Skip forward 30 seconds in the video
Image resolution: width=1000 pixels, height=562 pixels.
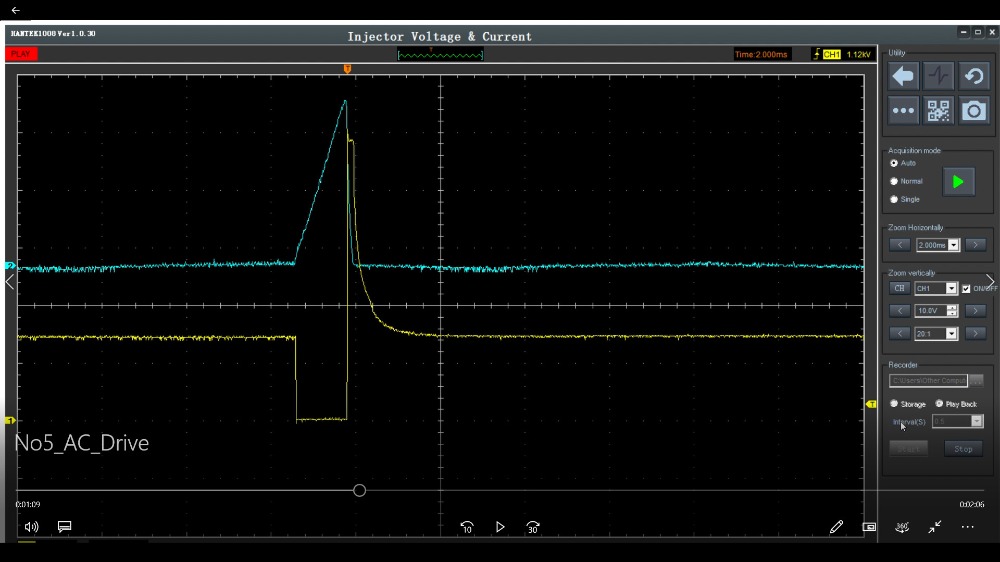[x=533, y=527]
